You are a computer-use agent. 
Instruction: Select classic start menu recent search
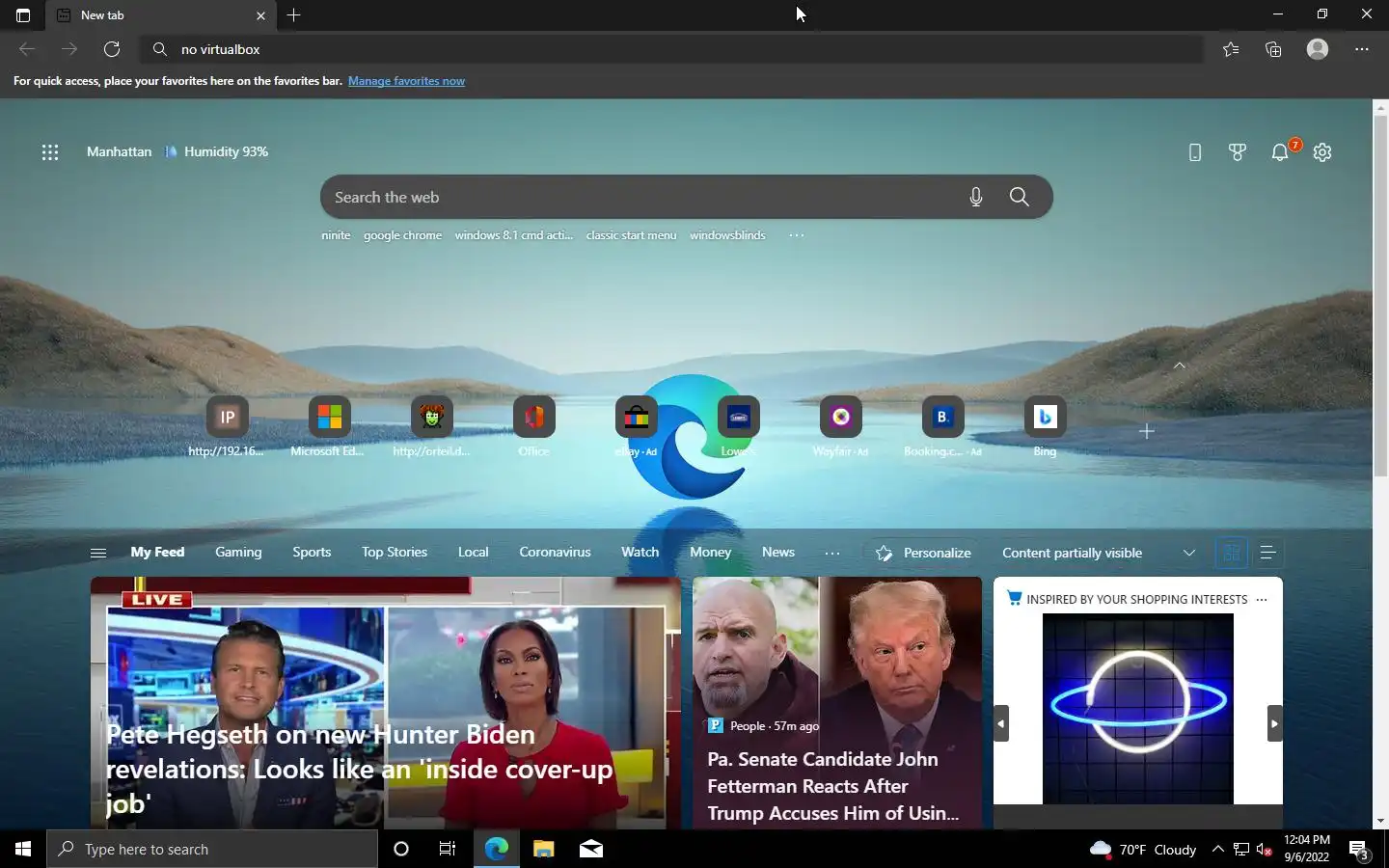631,235
